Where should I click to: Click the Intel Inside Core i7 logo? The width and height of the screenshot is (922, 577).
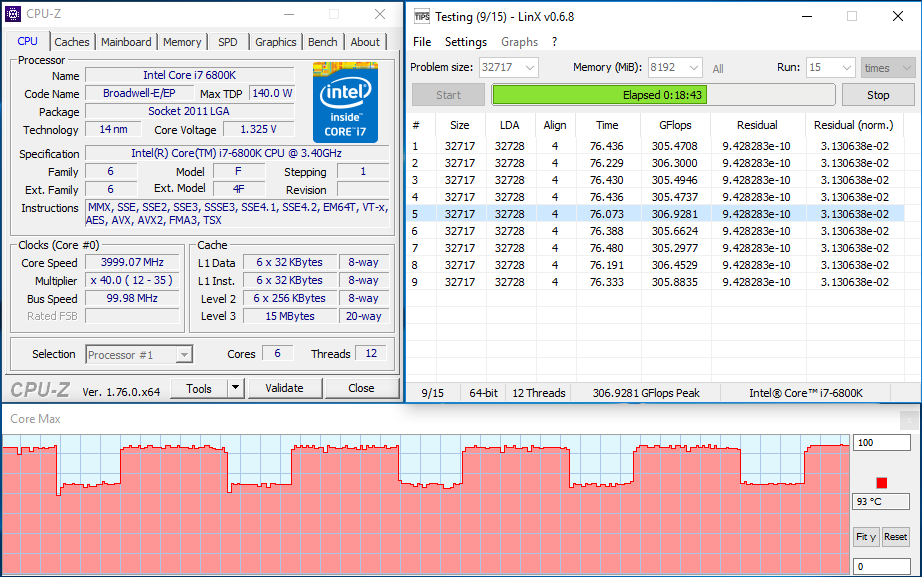tap(345, 102)
